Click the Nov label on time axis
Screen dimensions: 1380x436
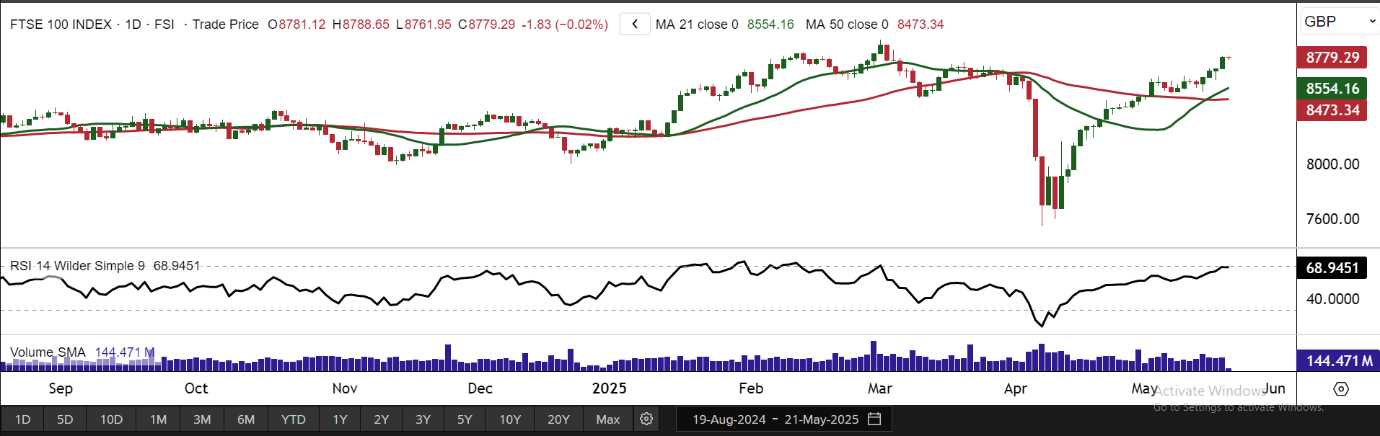click(x=344, y=388)
